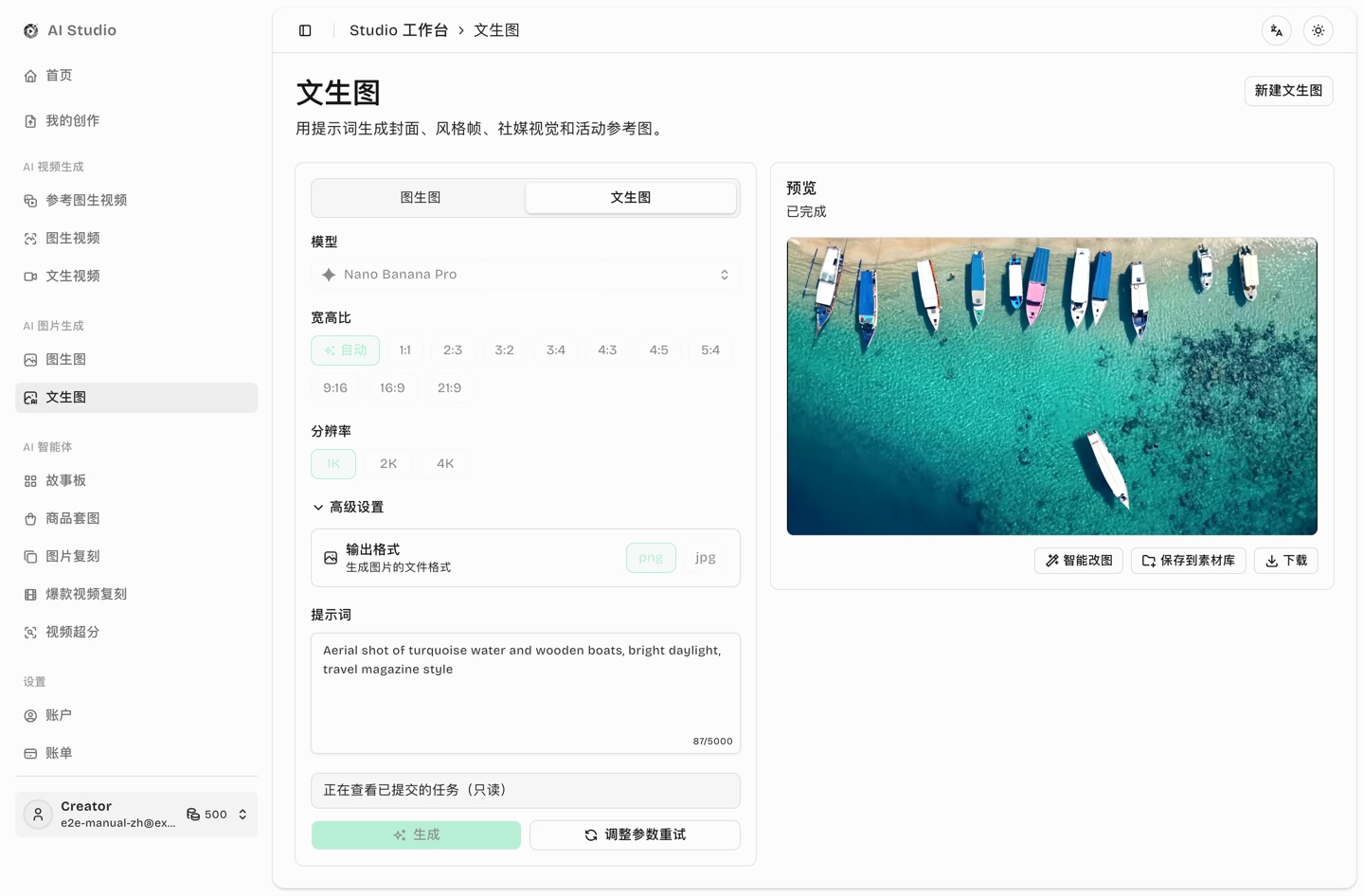The height and width of the screenshot is (896, 1364).
Task: Click inside the 提示词 prompt text area
Action: tap(526, 693)
